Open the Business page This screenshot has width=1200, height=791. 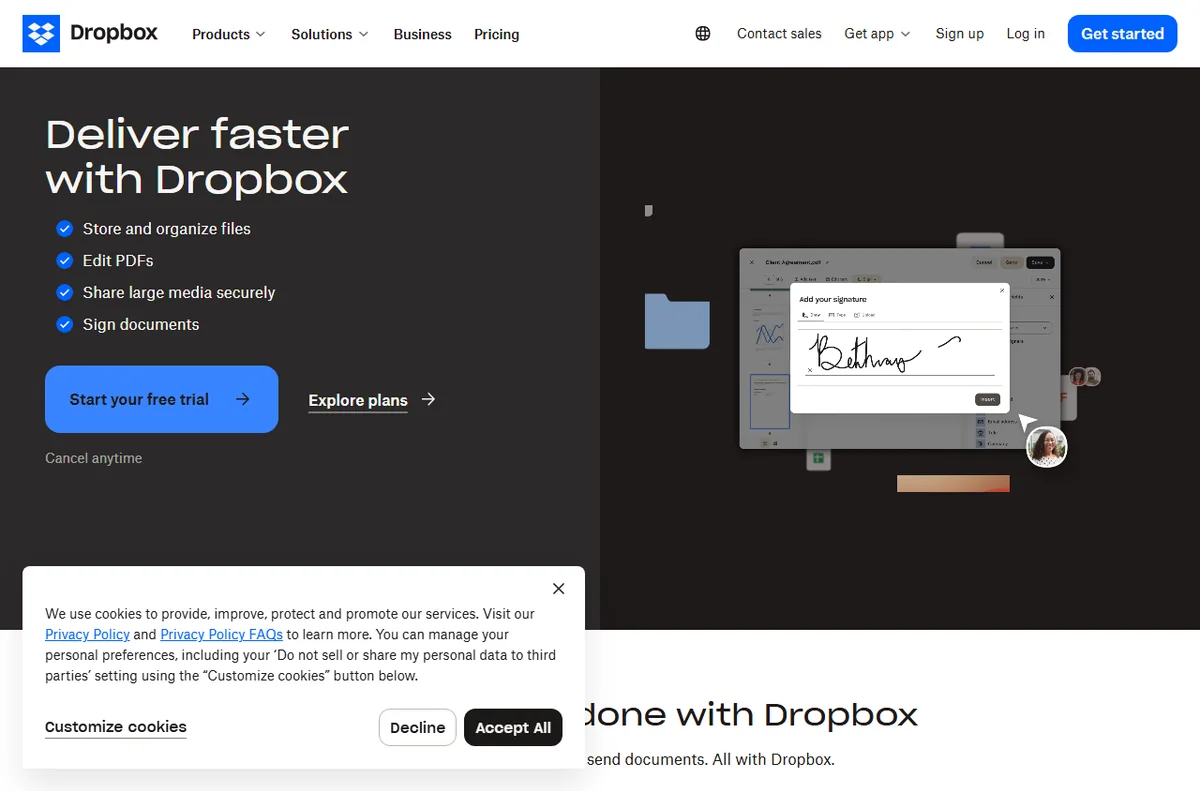coord(423,34)
